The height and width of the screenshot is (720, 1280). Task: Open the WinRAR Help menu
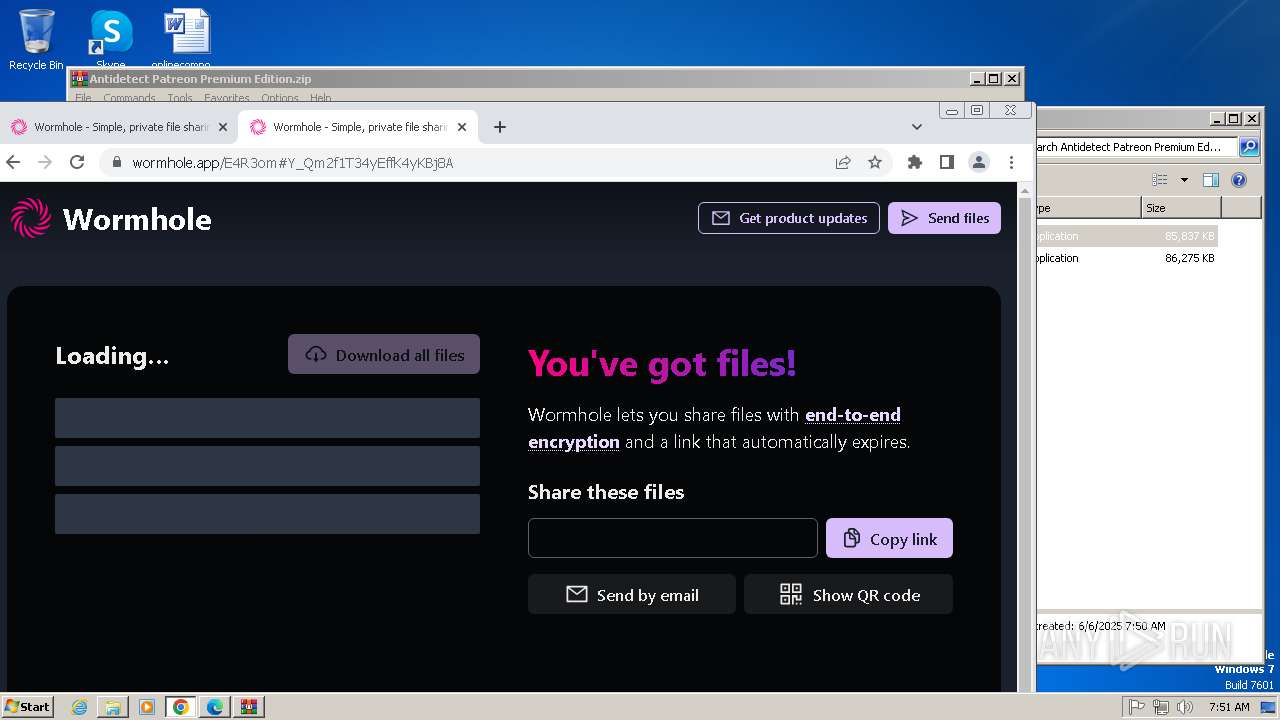click(x=320, y=98)
